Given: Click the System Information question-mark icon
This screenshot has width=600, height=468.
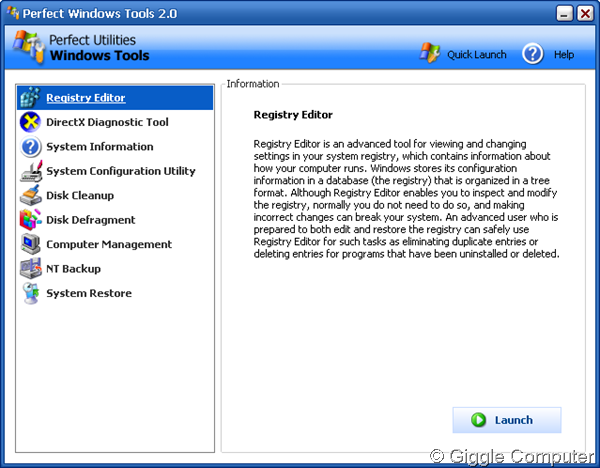Looking at the screenshot, I should pos(30,147).
